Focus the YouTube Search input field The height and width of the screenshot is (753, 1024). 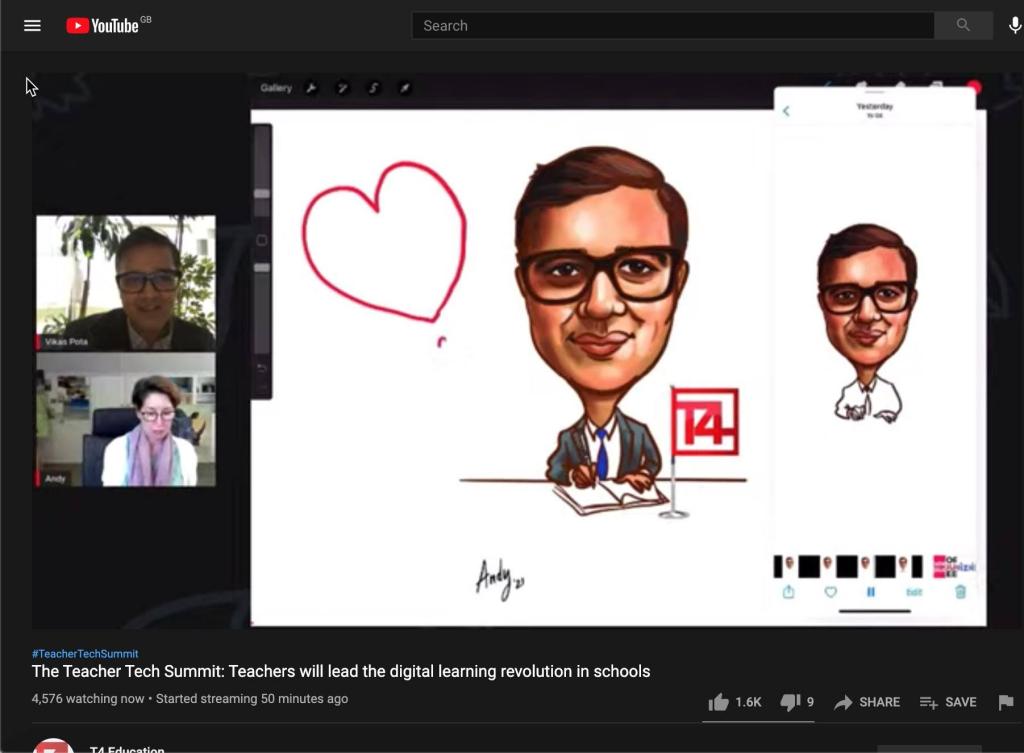point(672,26)
